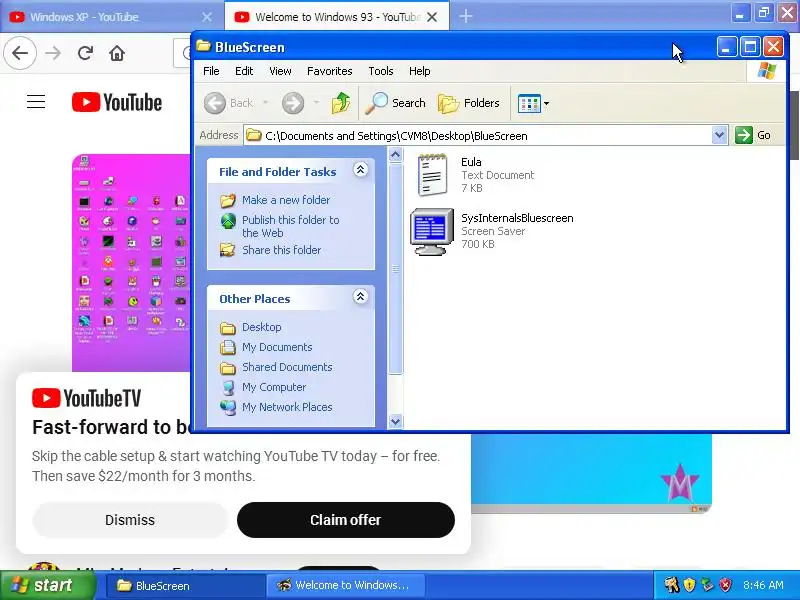
Task: Click the BlueScreen folder icon in title bar
Action: (x=204, y=46)
